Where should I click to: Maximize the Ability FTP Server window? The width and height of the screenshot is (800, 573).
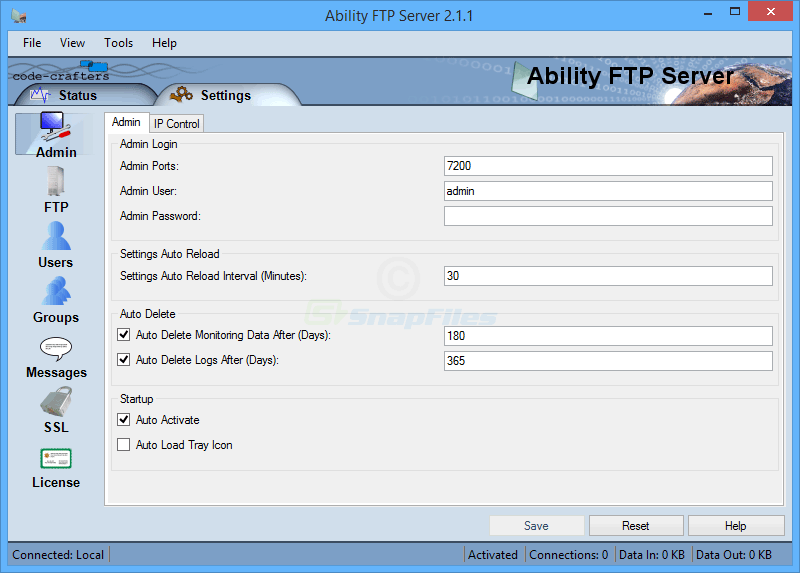click(735, 12)
